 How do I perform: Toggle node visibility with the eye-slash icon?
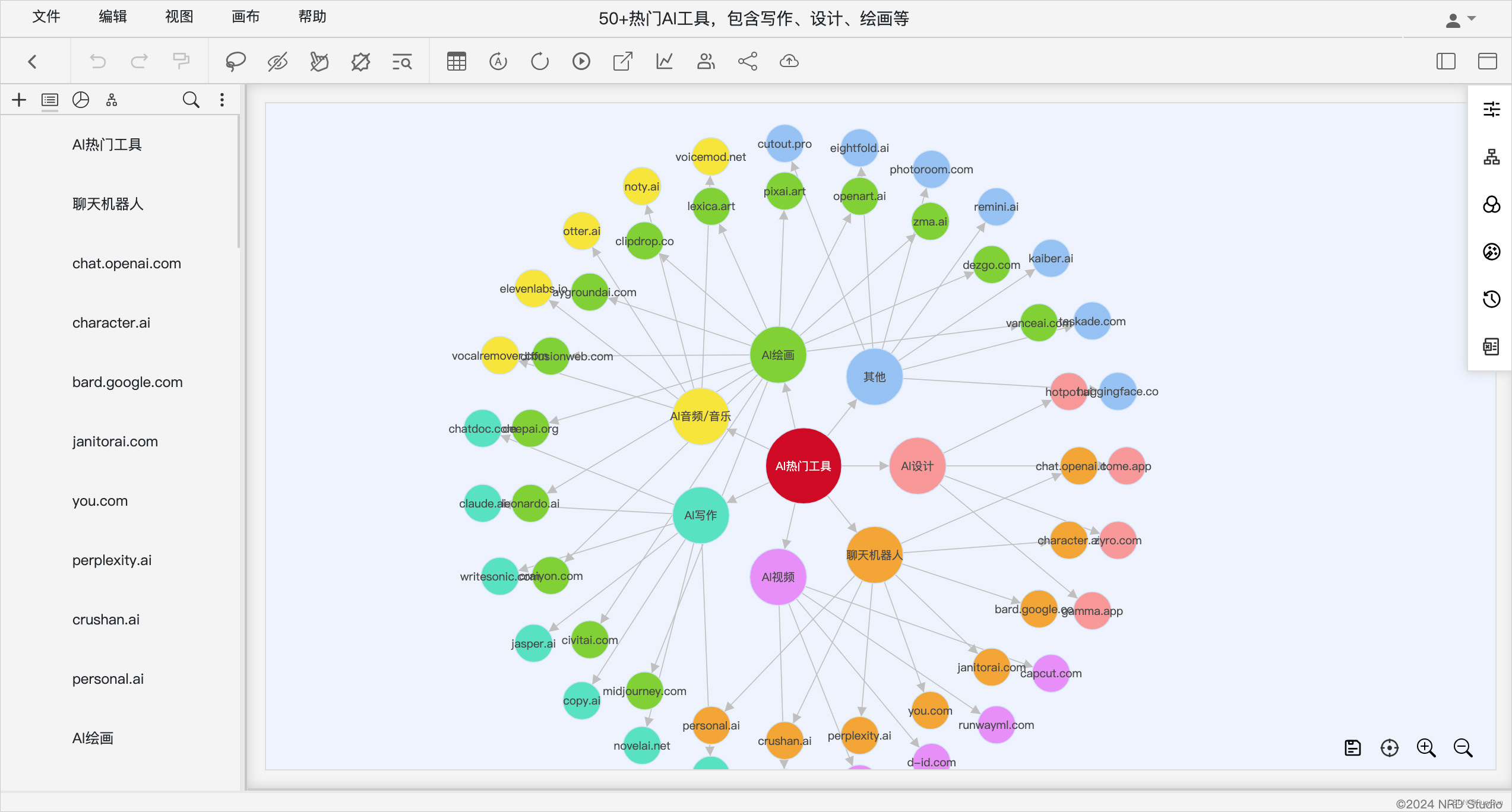[277, 61]
